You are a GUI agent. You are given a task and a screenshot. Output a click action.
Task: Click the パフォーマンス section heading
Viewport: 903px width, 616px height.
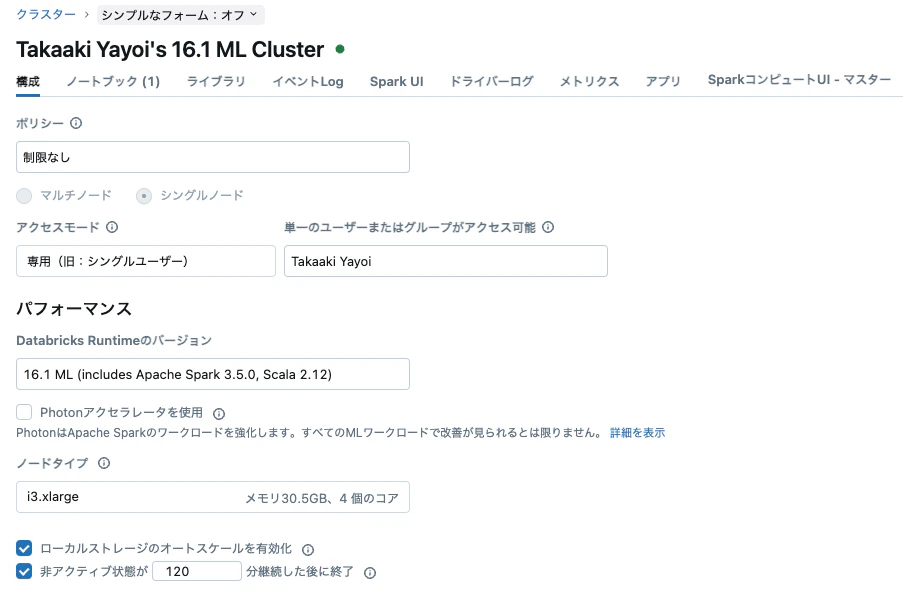coord(74,309)
